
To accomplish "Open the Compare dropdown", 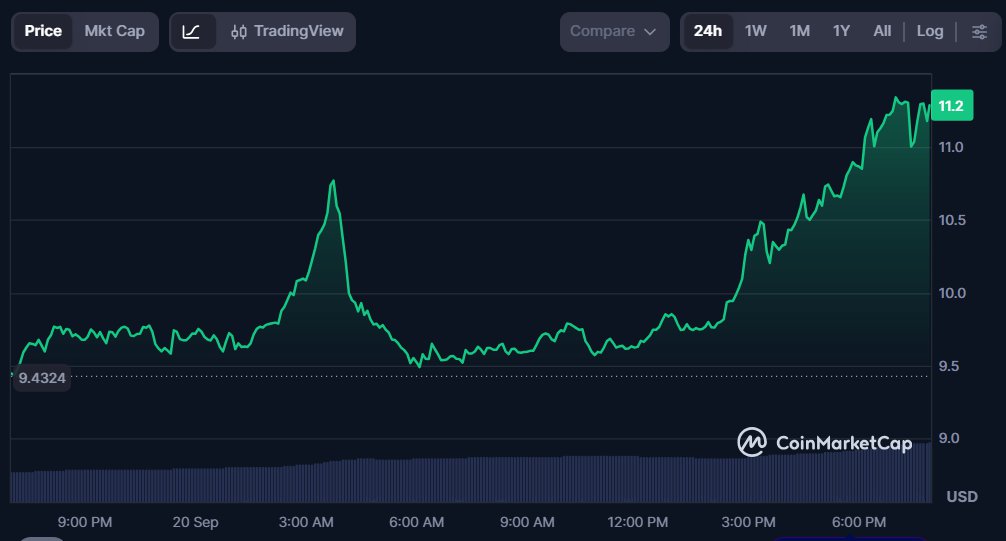I will click(614, 31).
